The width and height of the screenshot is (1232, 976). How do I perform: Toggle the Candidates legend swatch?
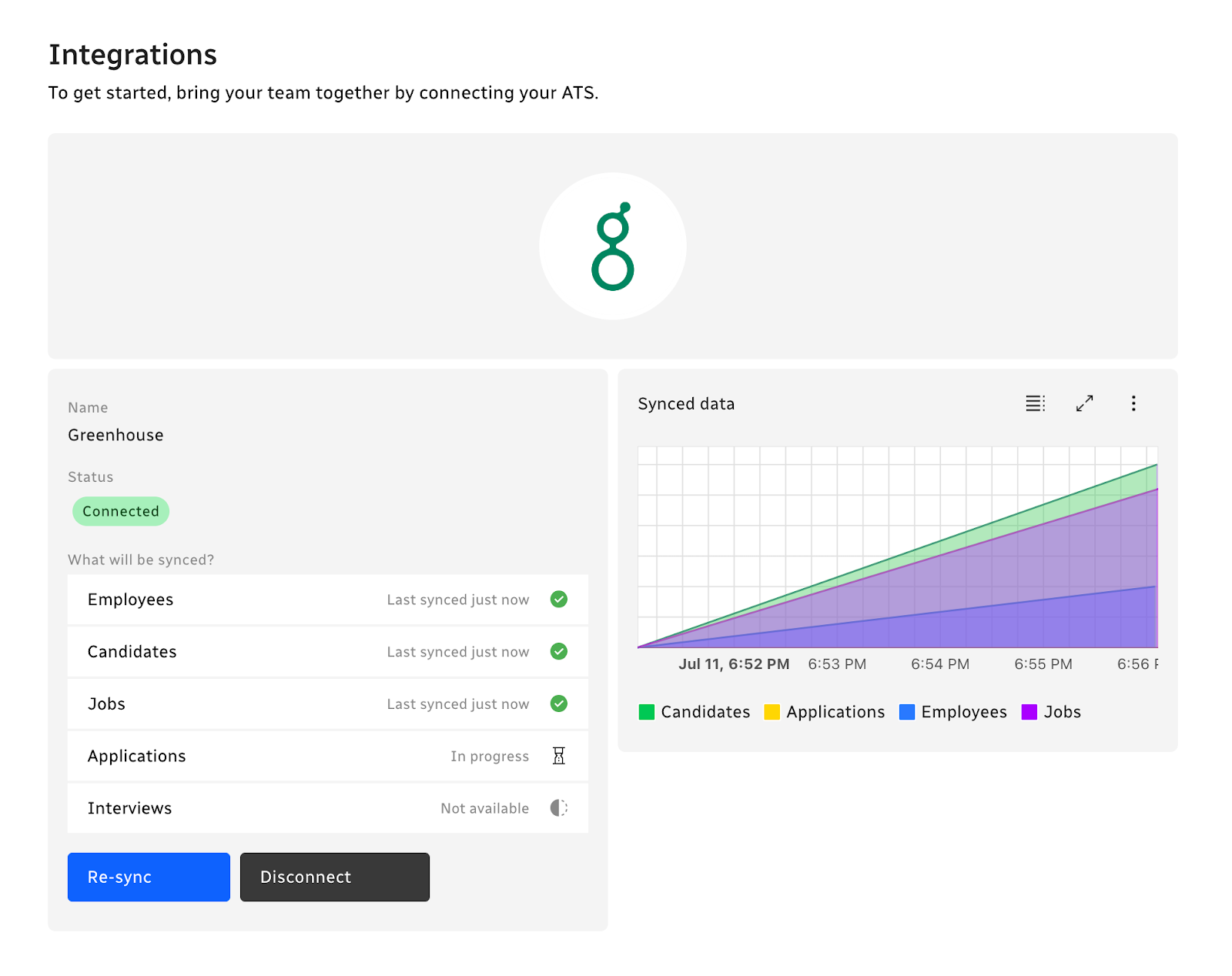point(647,712)
